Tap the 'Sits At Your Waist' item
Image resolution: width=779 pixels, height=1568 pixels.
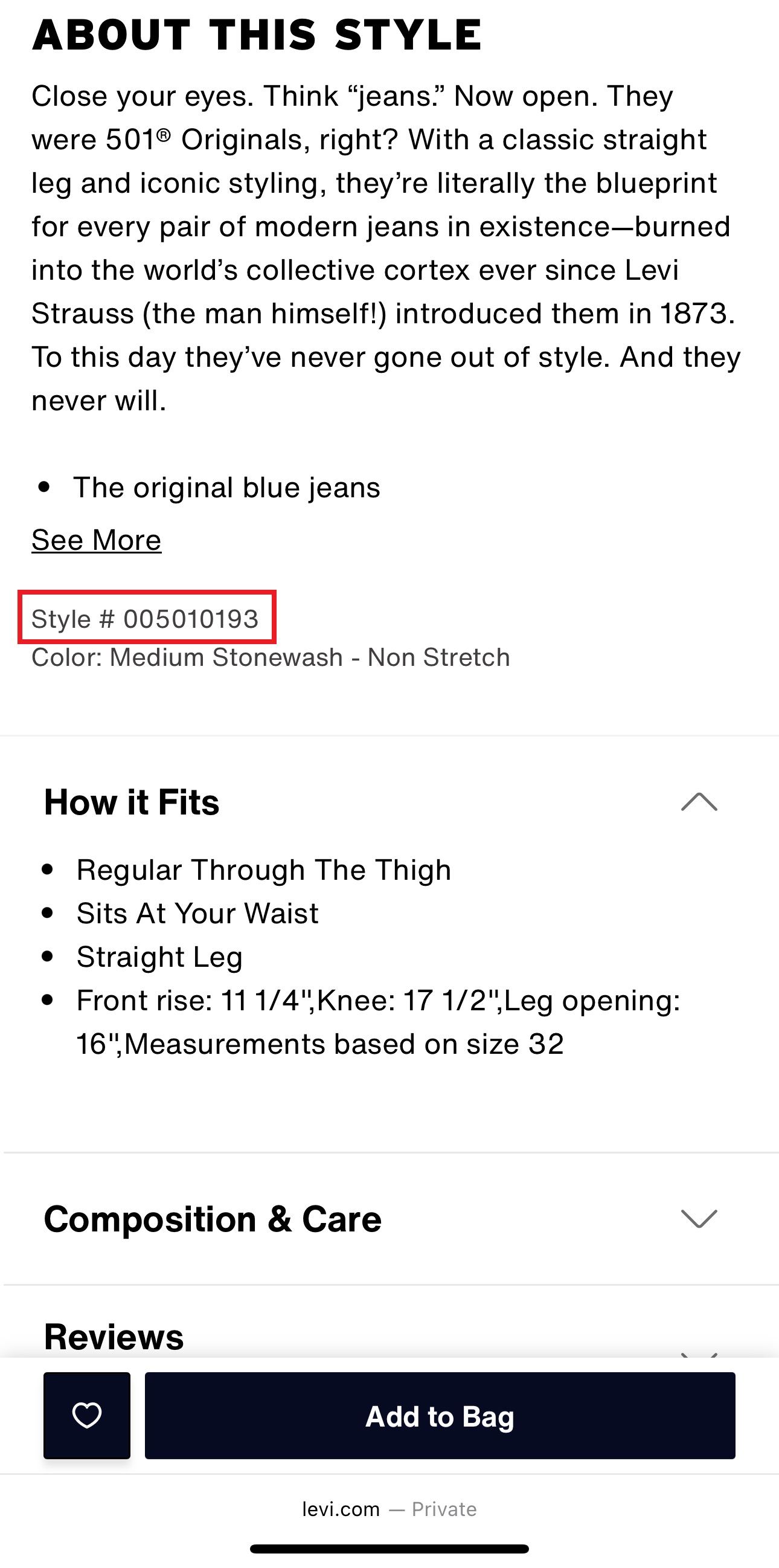[x=197, y=913]
